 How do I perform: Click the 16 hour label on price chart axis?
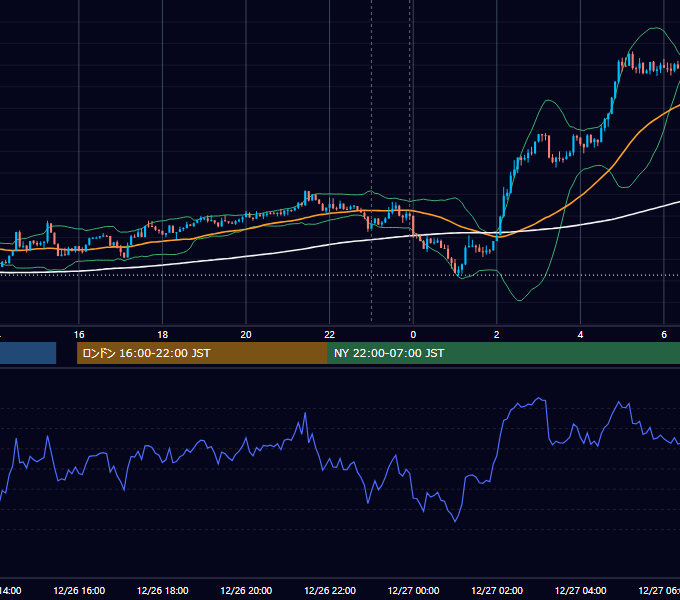coord(79,335)
